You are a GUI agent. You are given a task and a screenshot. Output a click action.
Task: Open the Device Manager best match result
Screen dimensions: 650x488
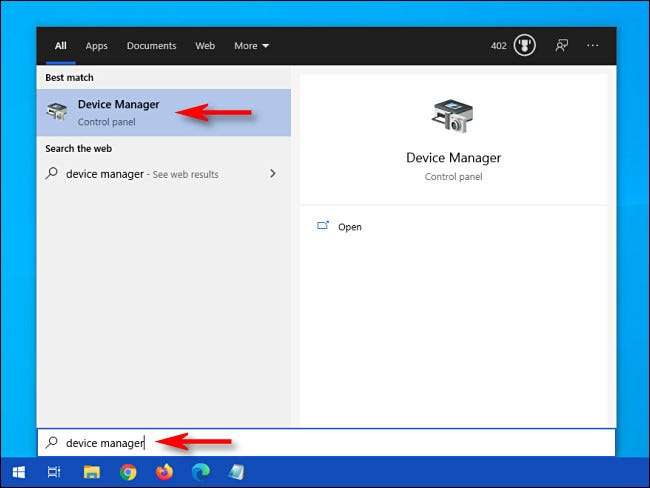(118, 112)
